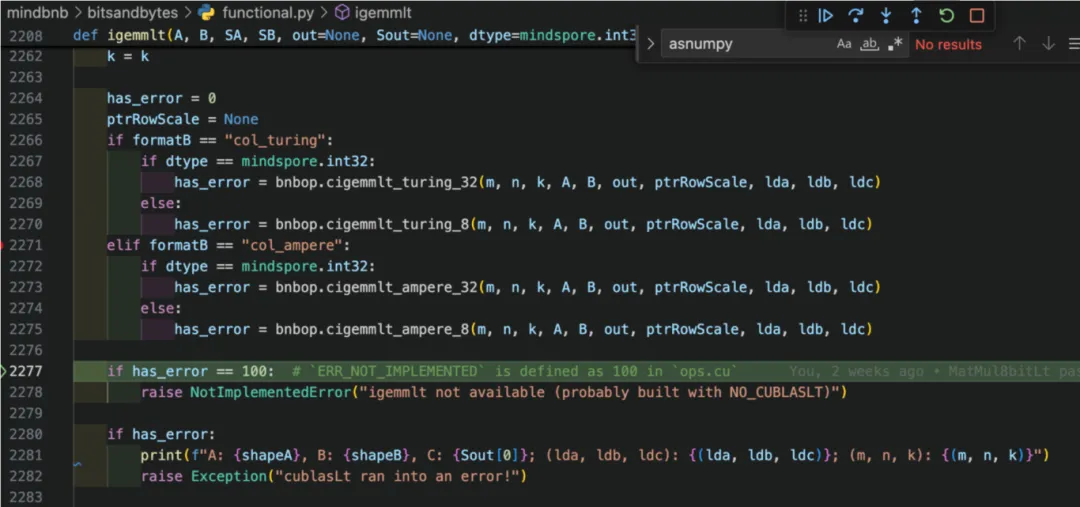This screenshot has width=1080, height=507.
Task: Go to previous match arrow in find widget
Action: point(1019,44)
